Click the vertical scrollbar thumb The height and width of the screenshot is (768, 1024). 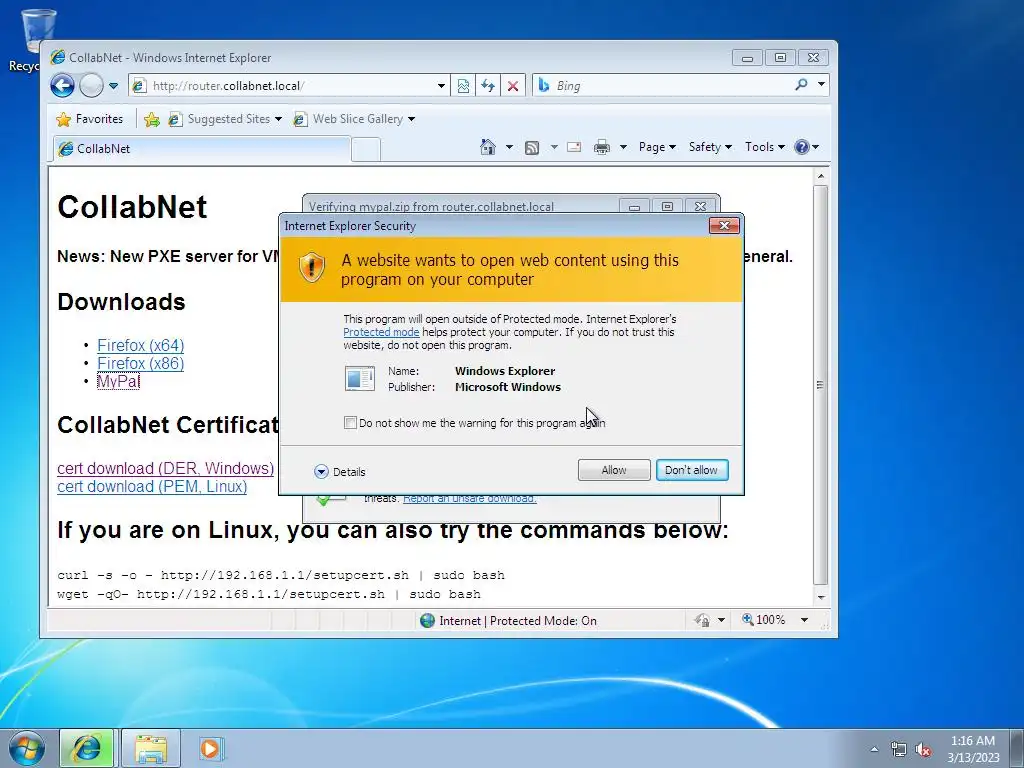click(x=821, y=385)
